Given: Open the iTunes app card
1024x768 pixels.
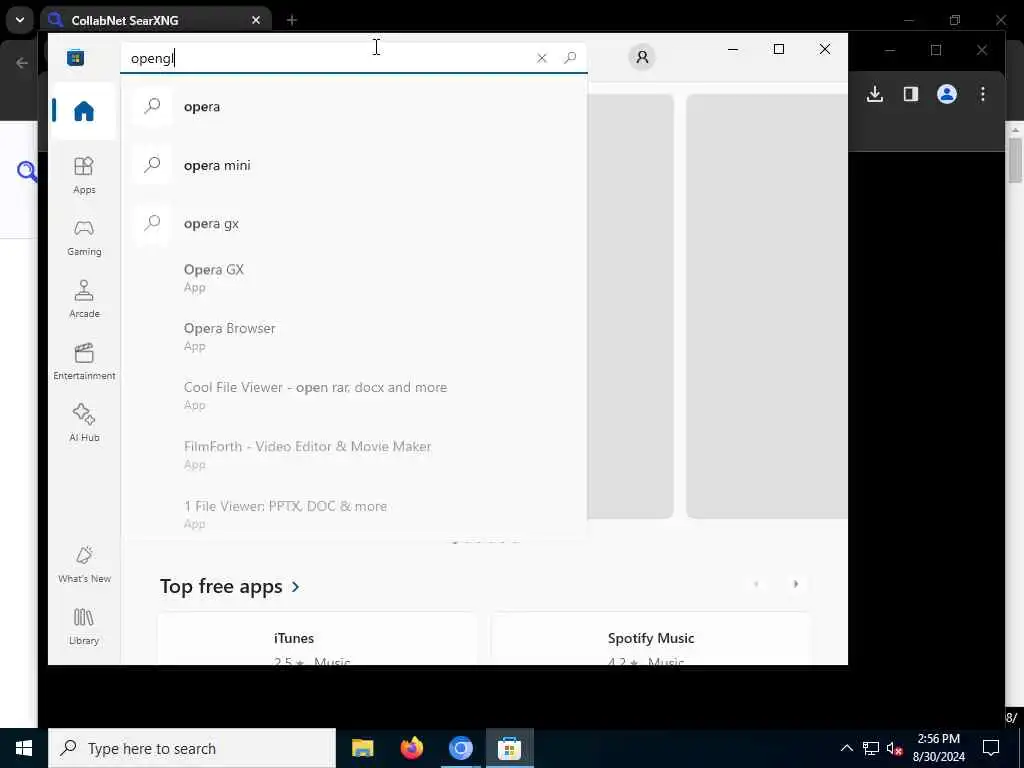Looking at the screenshot, I should [x=317, y=639].
